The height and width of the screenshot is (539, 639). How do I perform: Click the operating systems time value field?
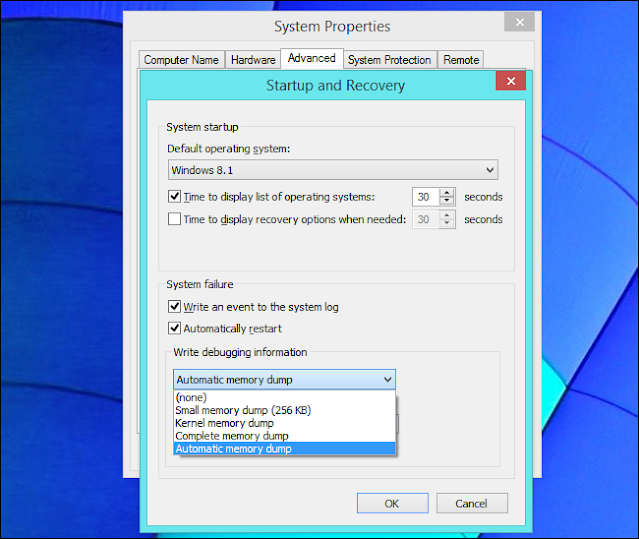(426, 197)
